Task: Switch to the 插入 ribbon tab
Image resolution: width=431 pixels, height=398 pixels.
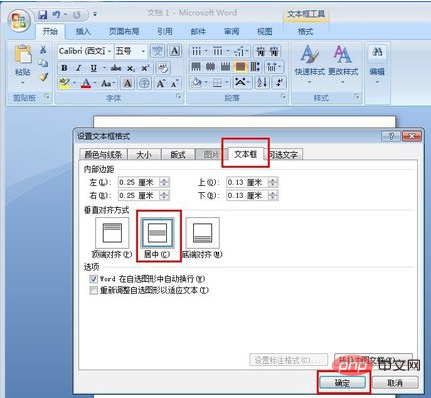Action: [83, 32]
